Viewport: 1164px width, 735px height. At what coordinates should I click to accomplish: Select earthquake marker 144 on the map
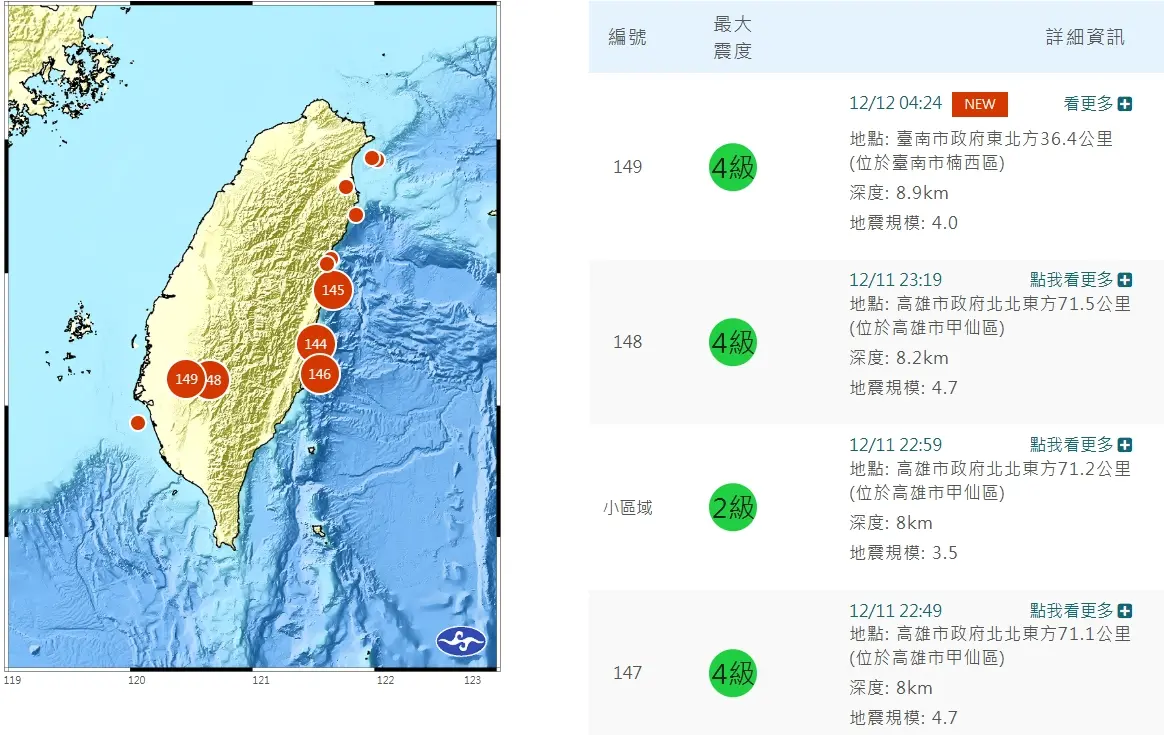314,343
